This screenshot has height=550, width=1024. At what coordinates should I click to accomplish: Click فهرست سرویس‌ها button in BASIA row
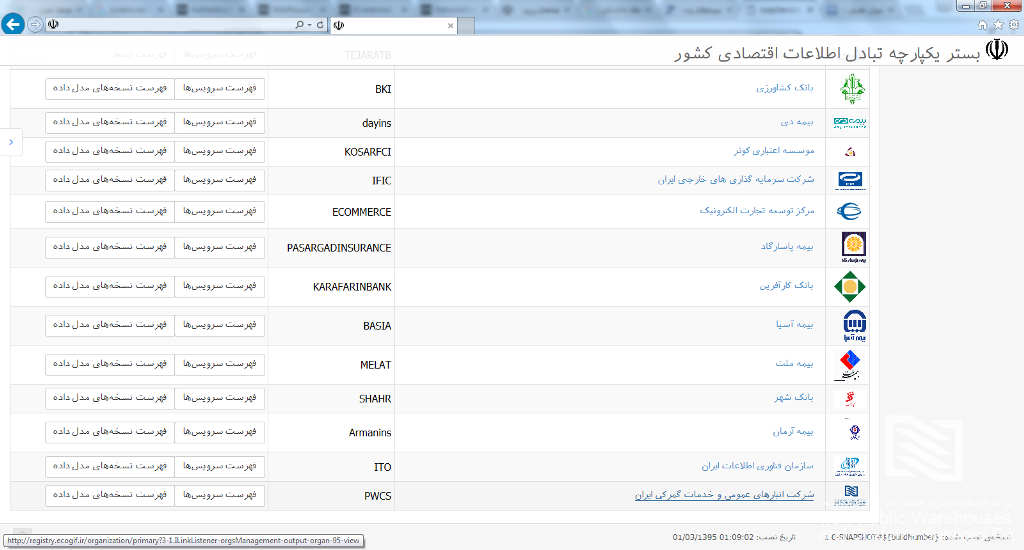coord(219,325)
